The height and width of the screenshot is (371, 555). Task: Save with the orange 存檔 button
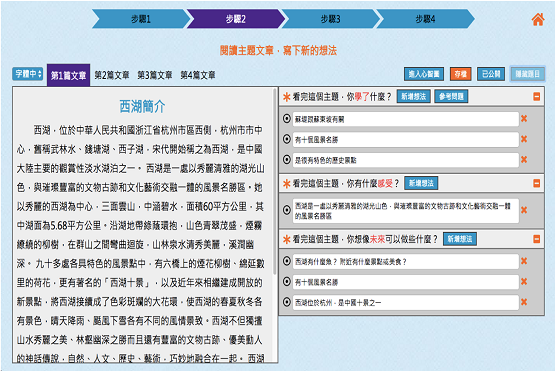pos(460,74)
